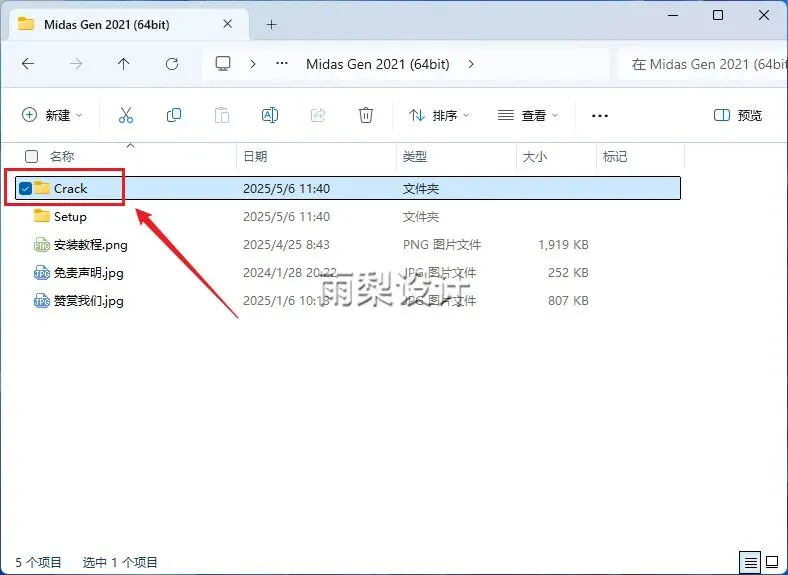Screen dimensions: 788x575
Task: Expand the chevron after the PC icon
Action: pyautogui.click(x=253, y=64)
